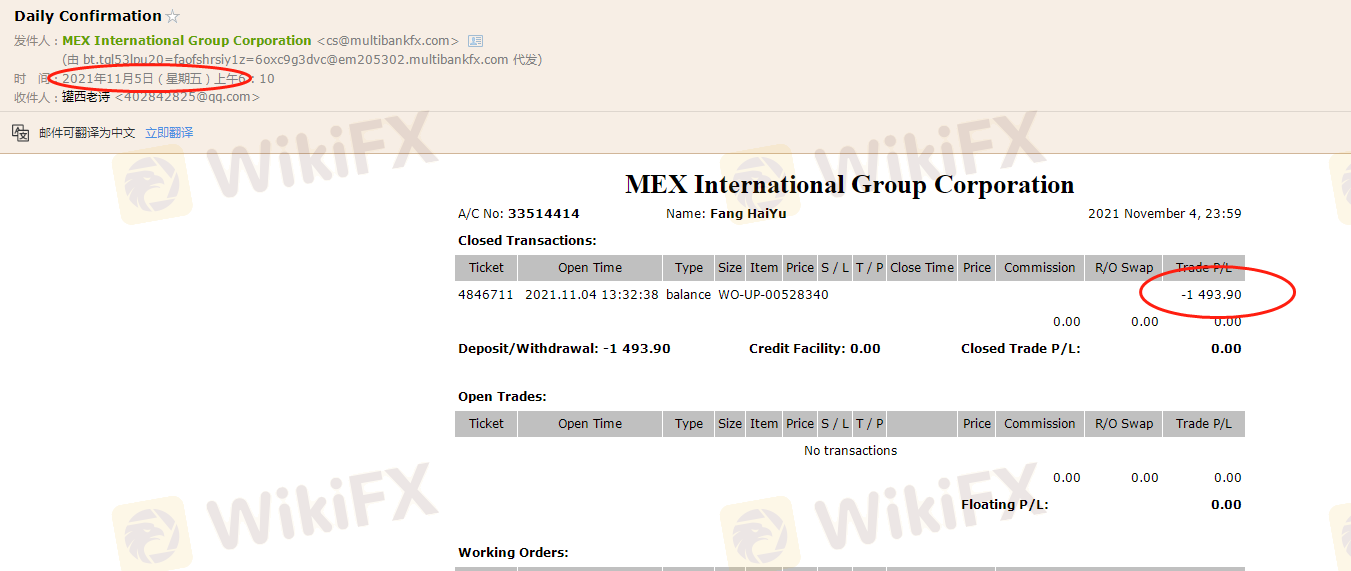Click the relay address em205302.multibankfx.com line
The height and width of the screenshot is (571, 1351).
coord(302,60)
